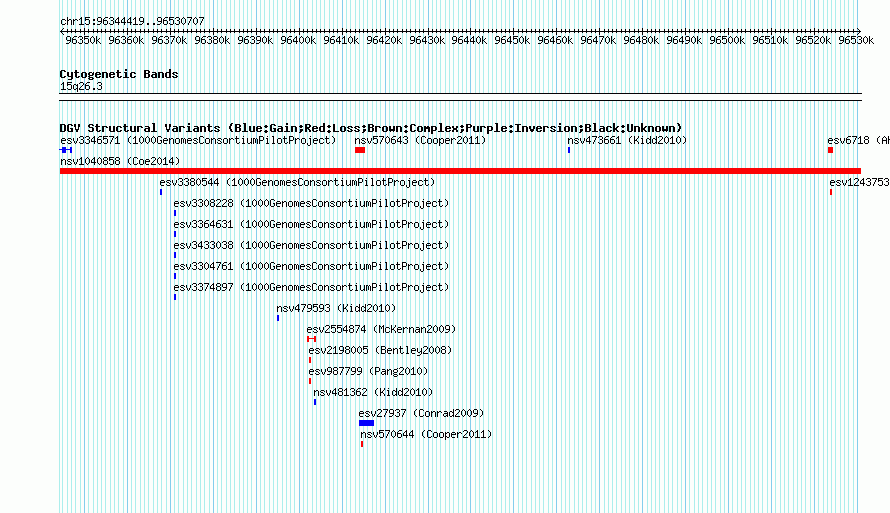Select the nsv570643 (Cooper2011) label
The image size is (890, 513).
(420, 140)
